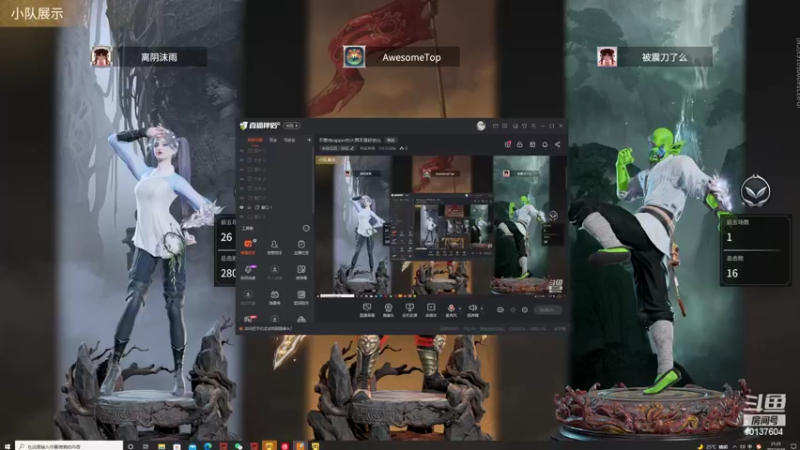Screen dimensions: 800x450
Task: Open the Windows Start menu
Action: [7, 446]
